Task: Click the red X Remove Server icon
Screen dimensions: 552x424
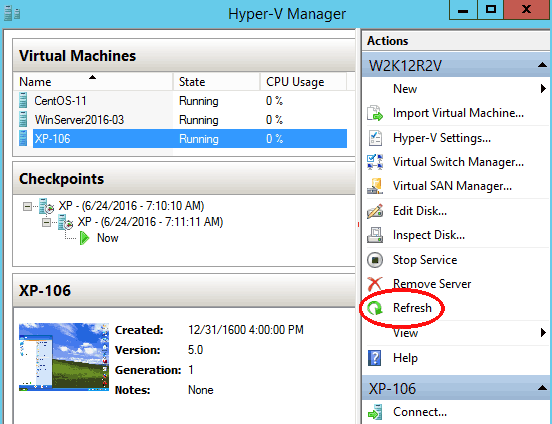Action: click(375, 284)
